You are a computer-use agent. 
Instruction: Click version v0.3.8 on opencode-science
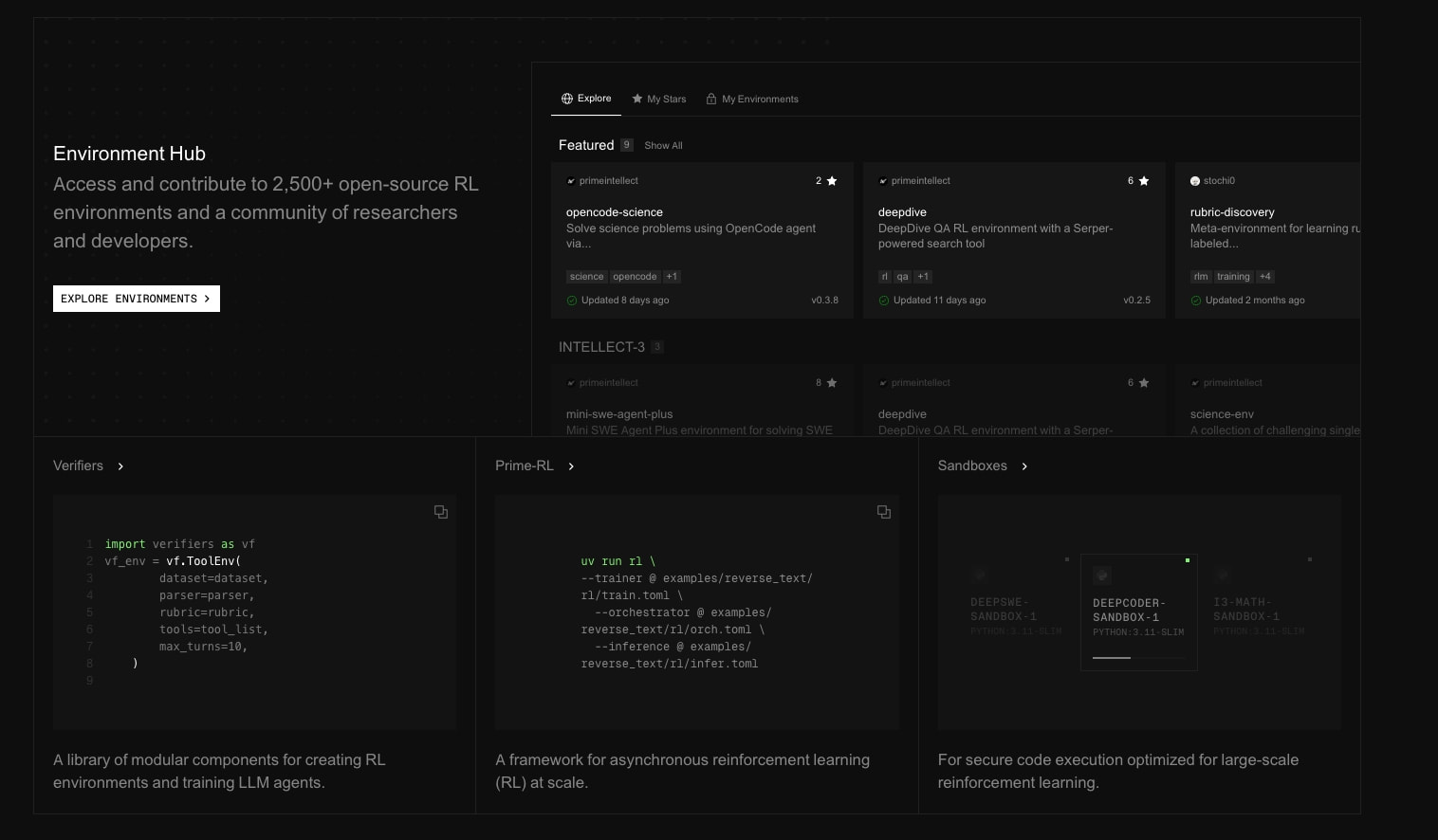pos(824,301)
